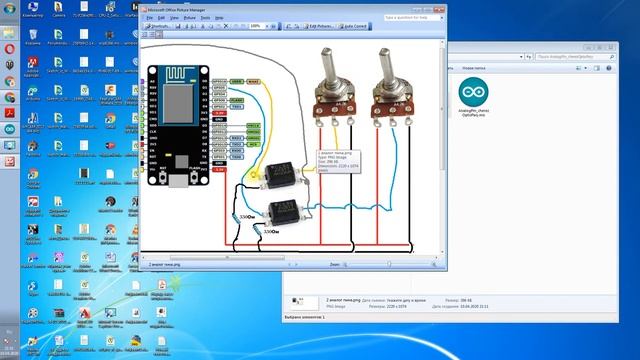
Task: Open the Arduino desktop shortcut
Action: 33,93
